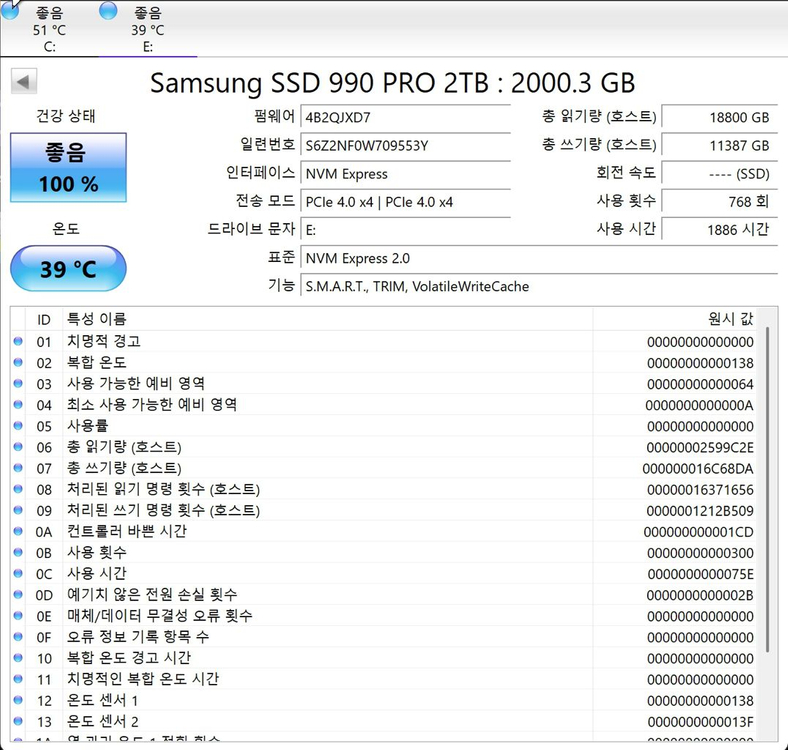Select the 컨트롤러 바쁜 시간 attribute name
788x750 pixels.
pos(127,531)
